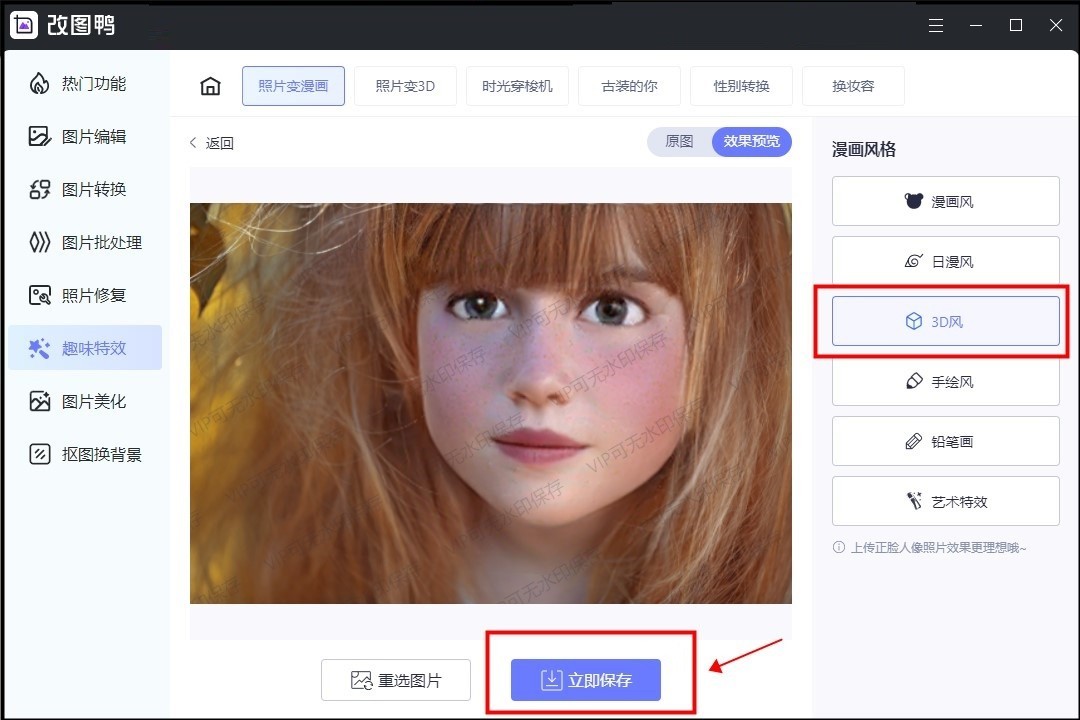The height and width of the screenshot is (720, 1080).
Task: Switch preview to 原图
Action: click(x=679, y=142)
